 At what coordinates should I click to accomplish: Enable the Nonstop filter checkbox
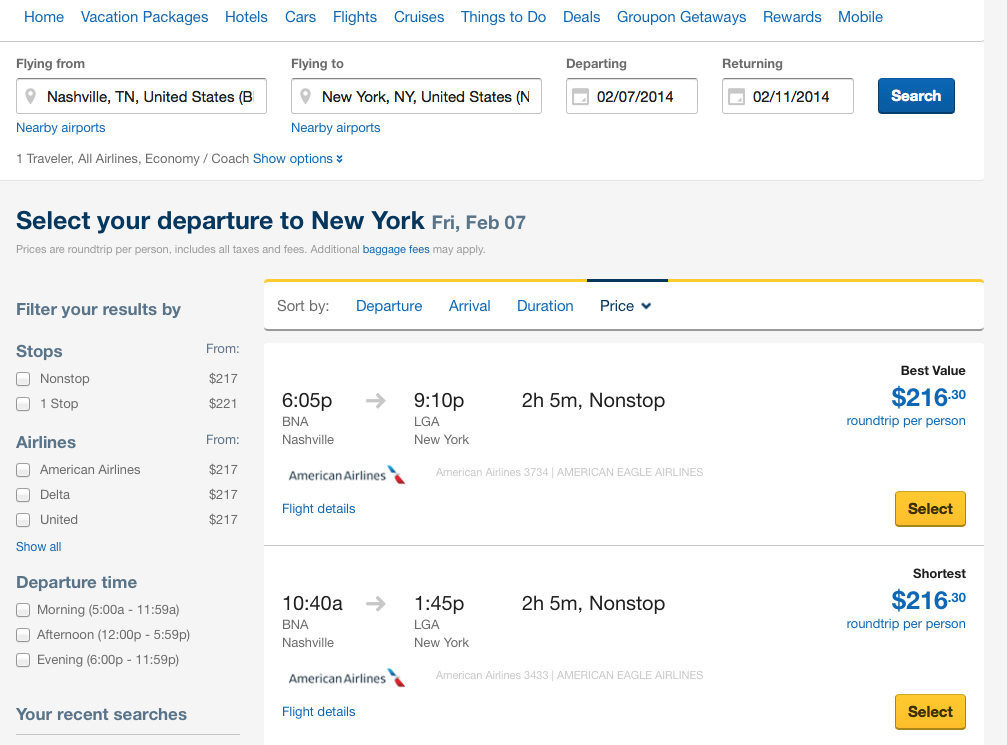(23, 379)
